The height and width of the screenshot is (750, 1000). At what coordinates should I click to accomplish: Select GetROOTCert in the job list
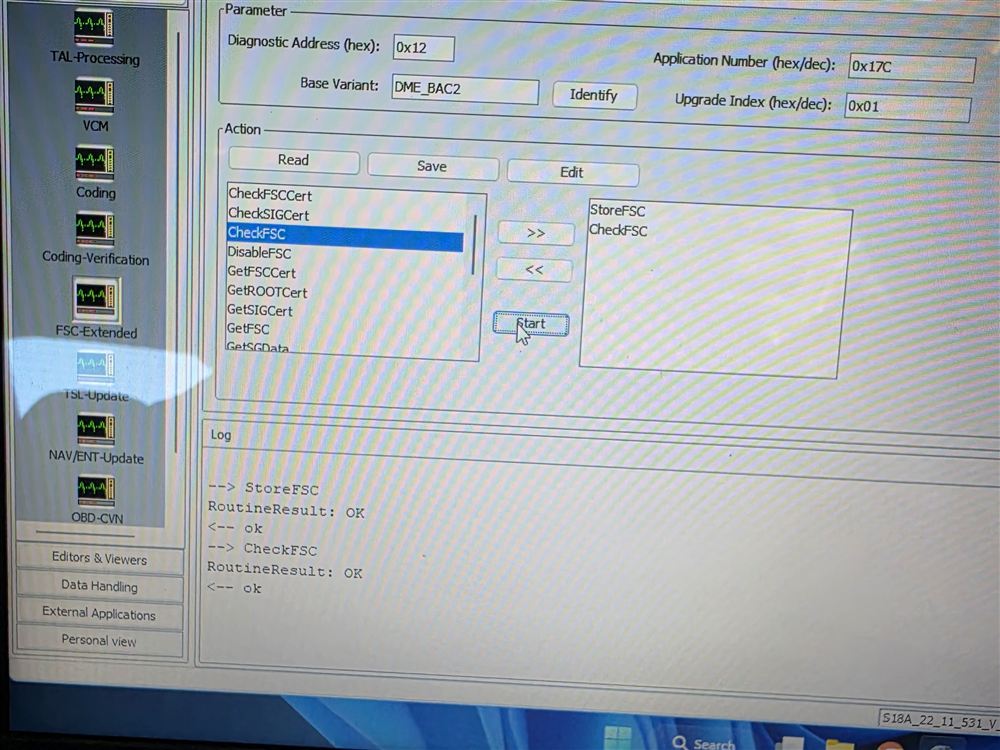pyautogui.click(x=267, y=292)
